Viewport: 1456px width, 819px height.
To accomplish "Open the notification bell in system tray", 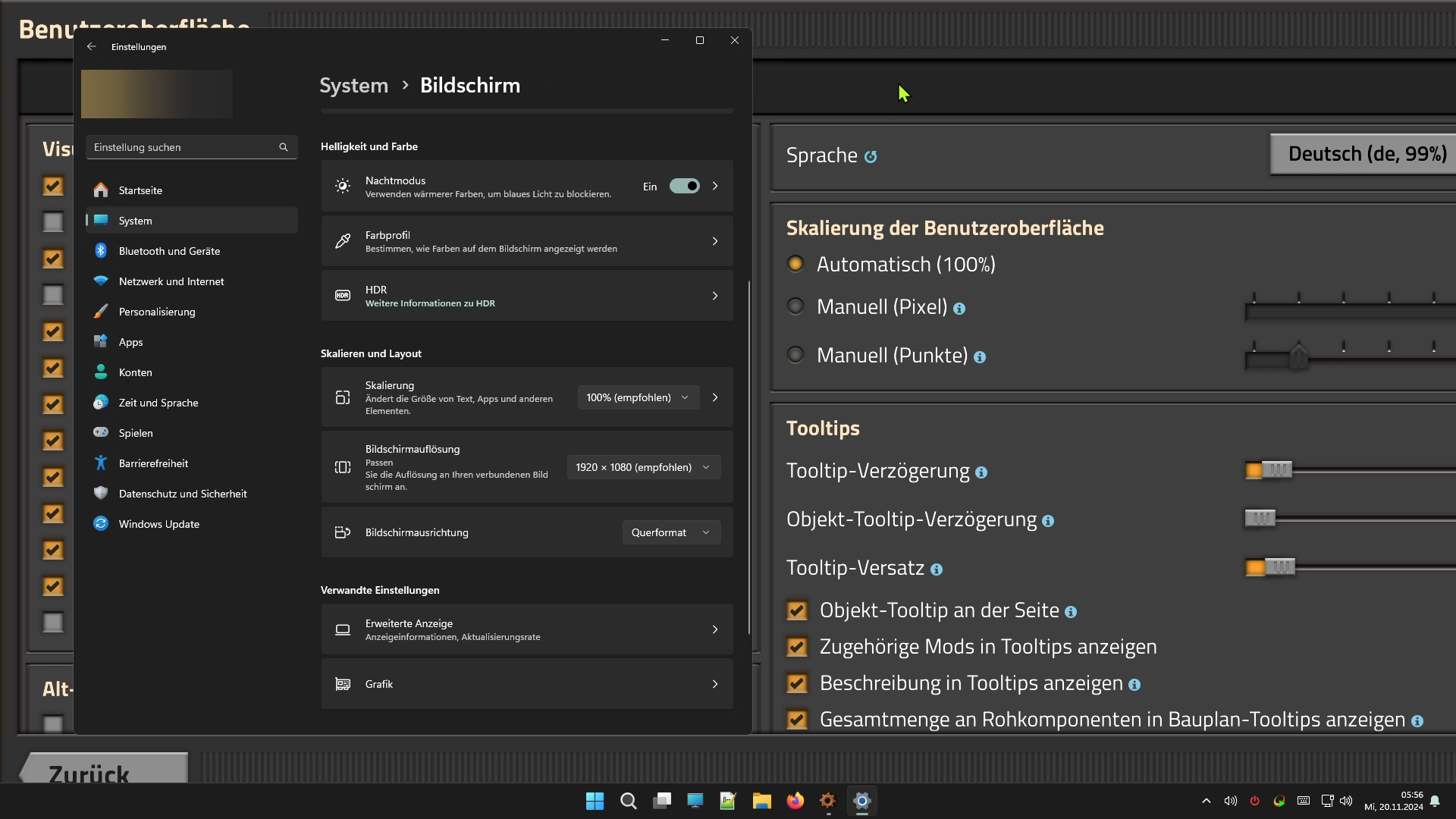I will point(1435,802).
